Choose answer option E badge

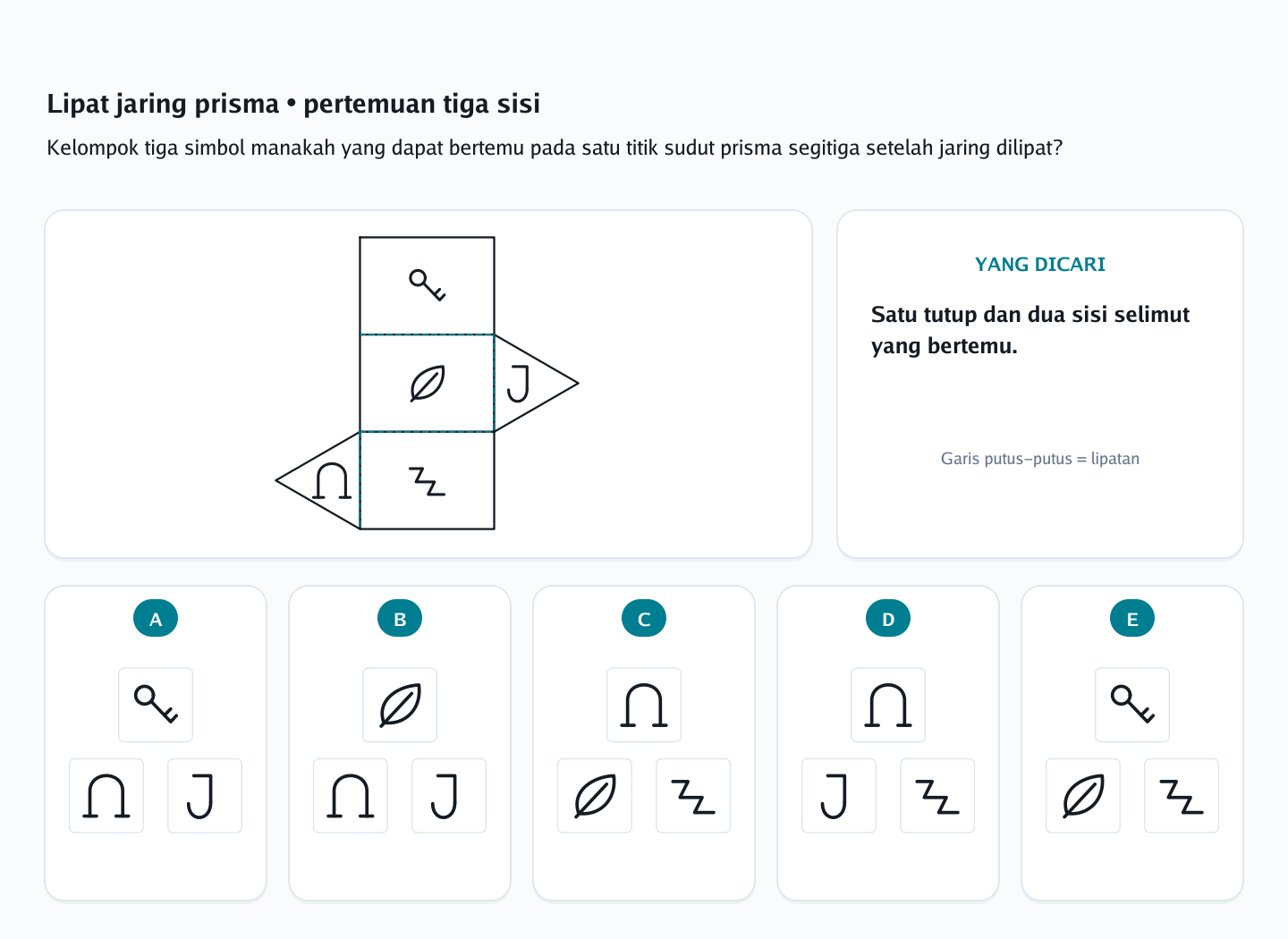tap(1132, 618)
